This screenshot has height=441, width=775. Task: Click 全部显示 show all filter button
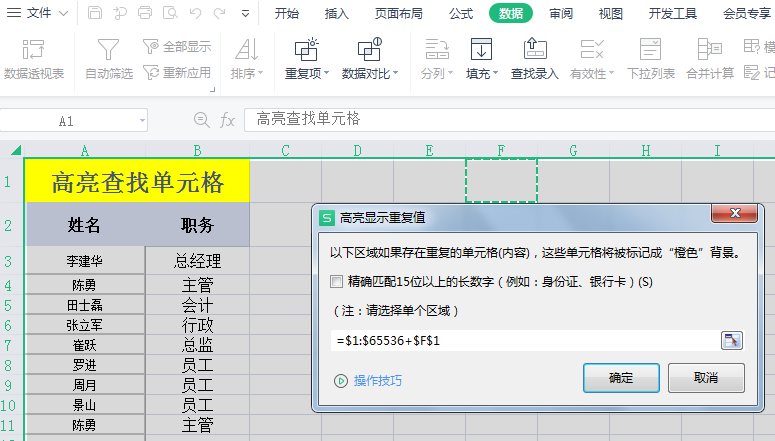click(x=177, y=46)
